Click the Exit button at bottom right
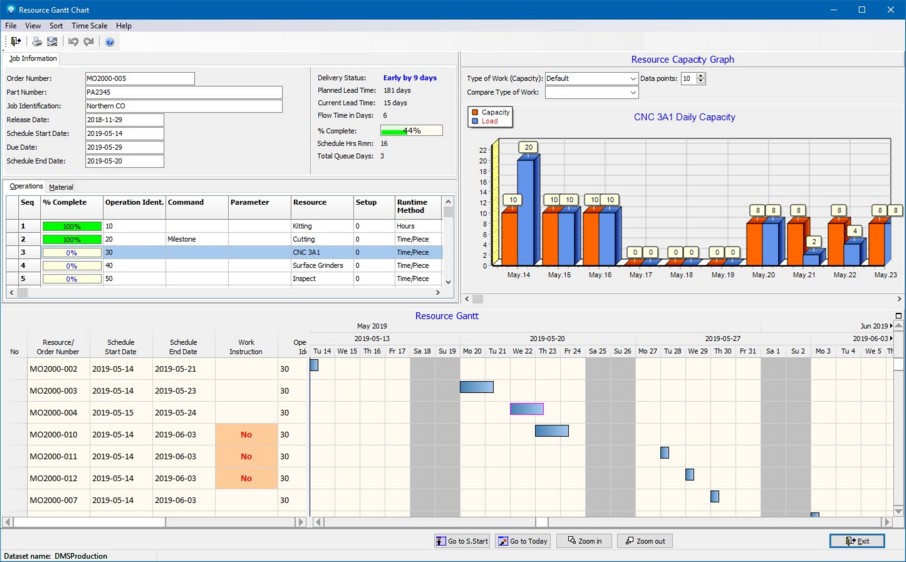The image size is (906, 562). [x=856, y=541]
